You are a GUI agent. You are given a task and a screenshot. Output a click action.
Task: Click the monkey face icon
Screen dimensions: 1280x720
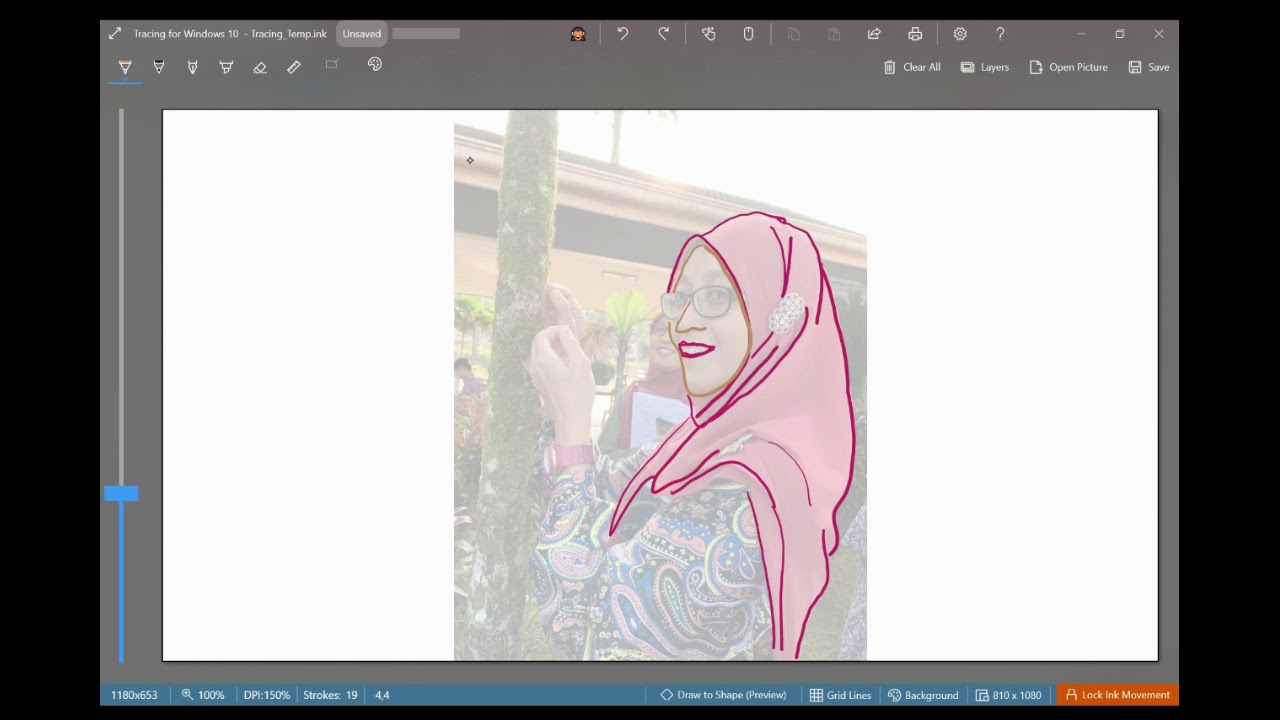(578, 34)
